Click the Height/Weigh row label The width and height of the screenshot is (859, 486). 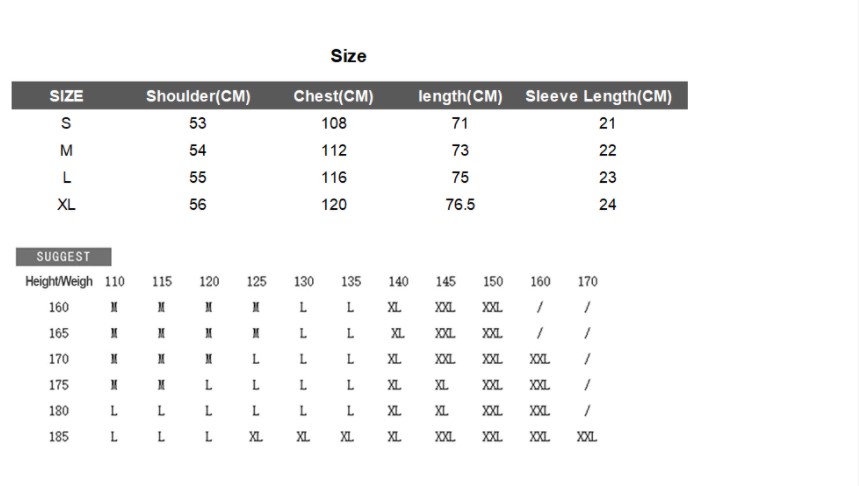click(x=59, y=282)
